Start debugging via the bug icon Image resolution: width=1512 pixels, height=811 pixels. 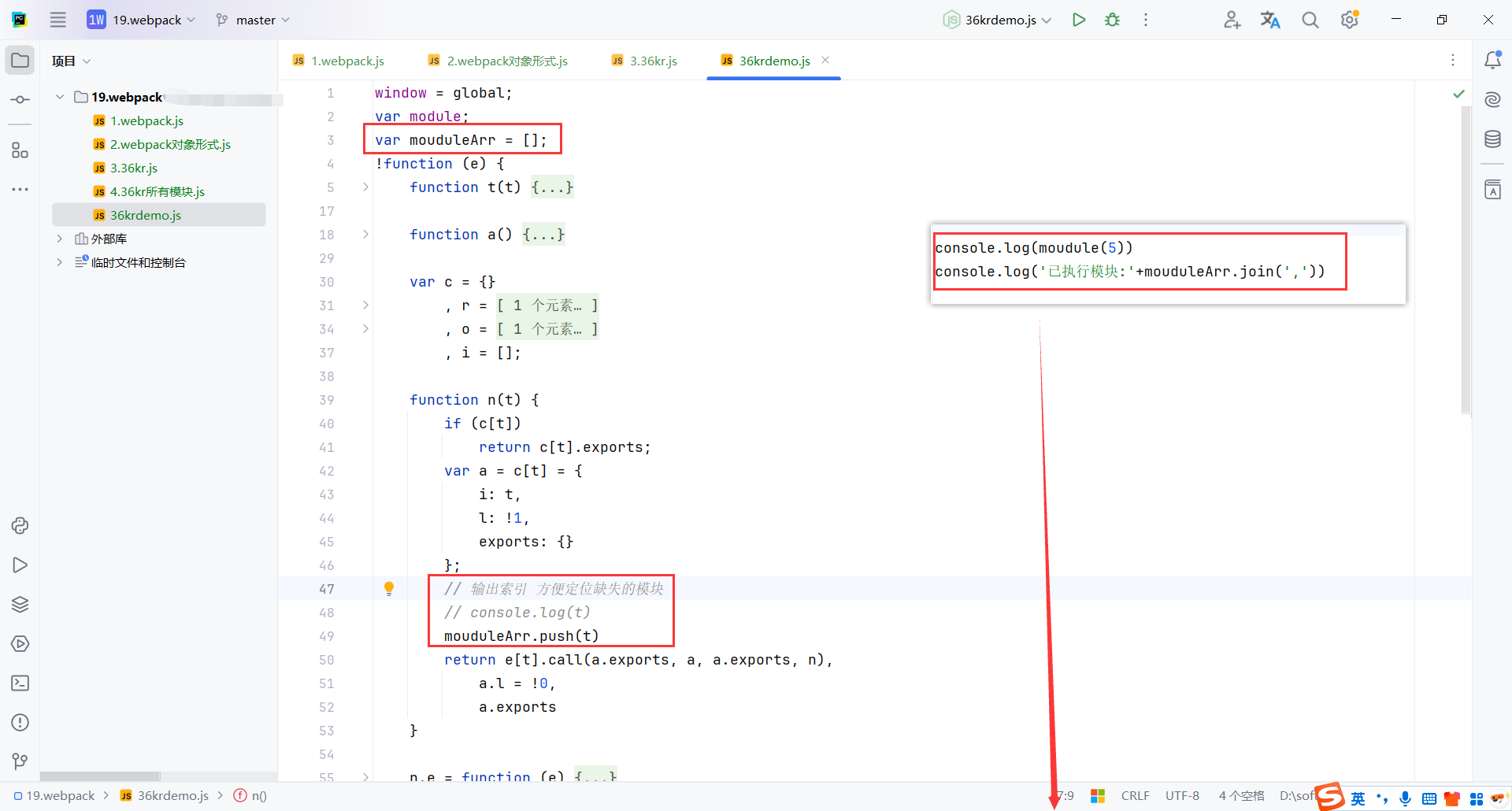point(1112,20)
